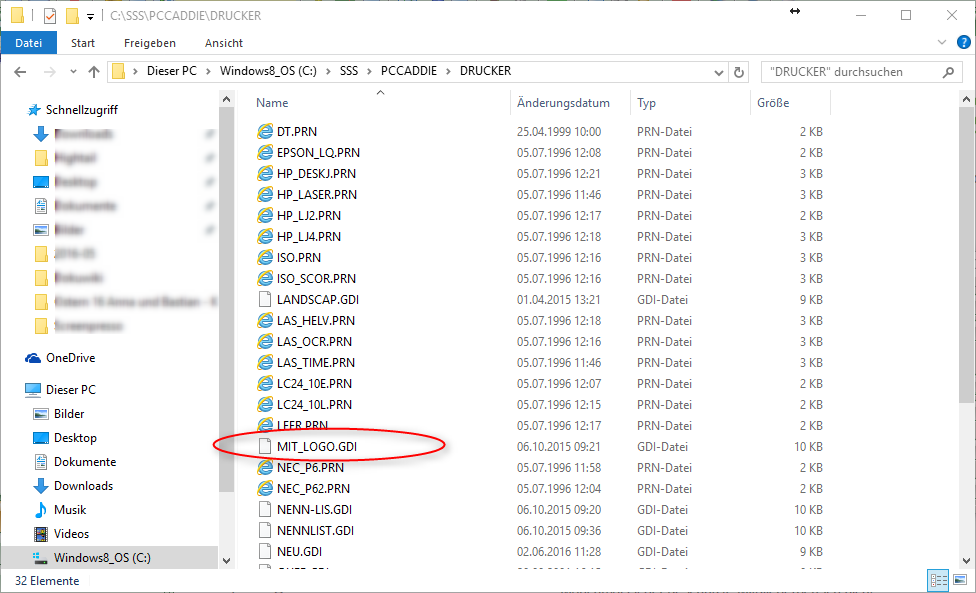Viewport: 976px width, 593px height.
Task: Select the LC24_10L.PRN file icon
Action: click(x=265, y=404)
